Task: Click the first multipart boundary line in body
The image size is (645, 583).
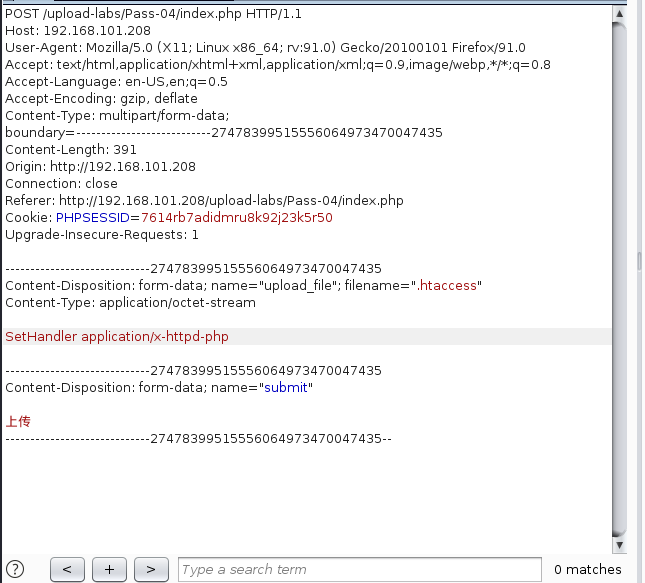Action: click(193, 269)
